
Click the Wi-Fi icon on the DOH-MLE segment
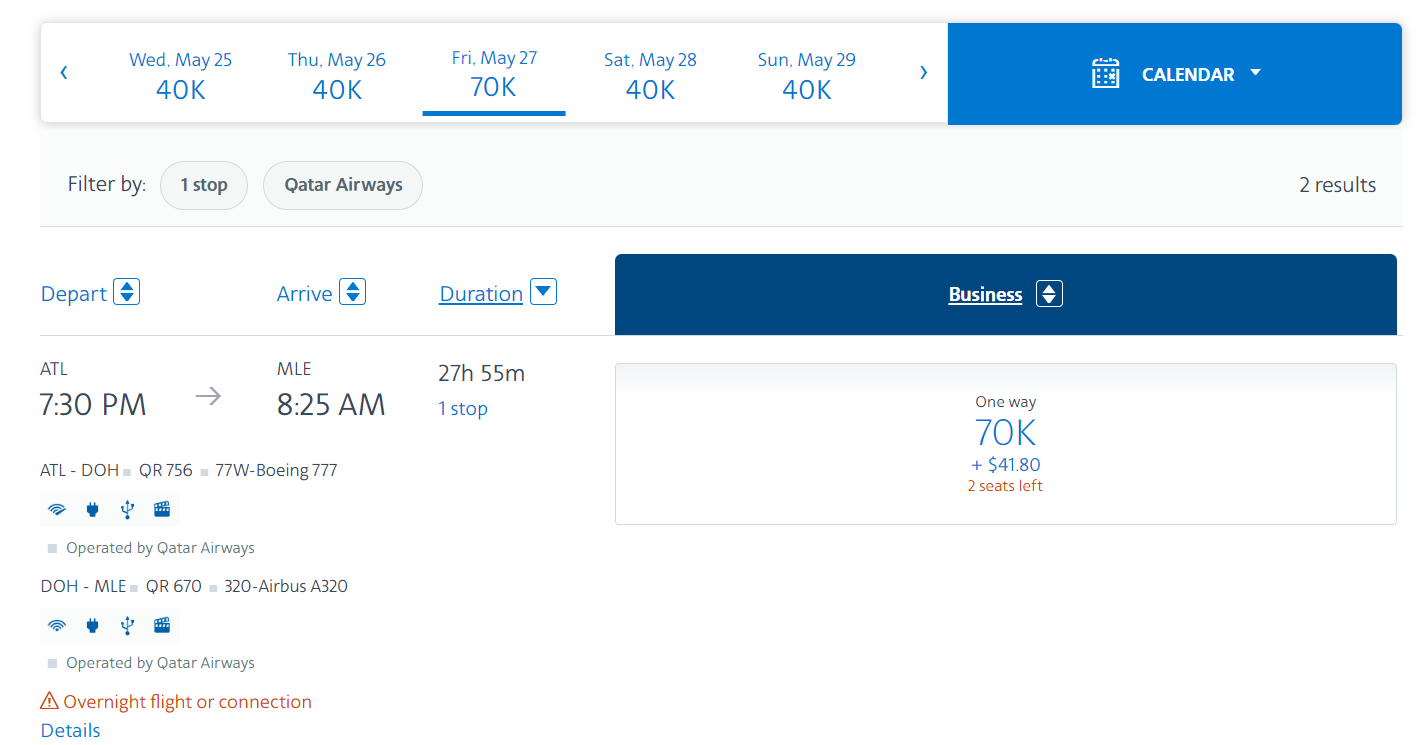(x=57, y=625)
